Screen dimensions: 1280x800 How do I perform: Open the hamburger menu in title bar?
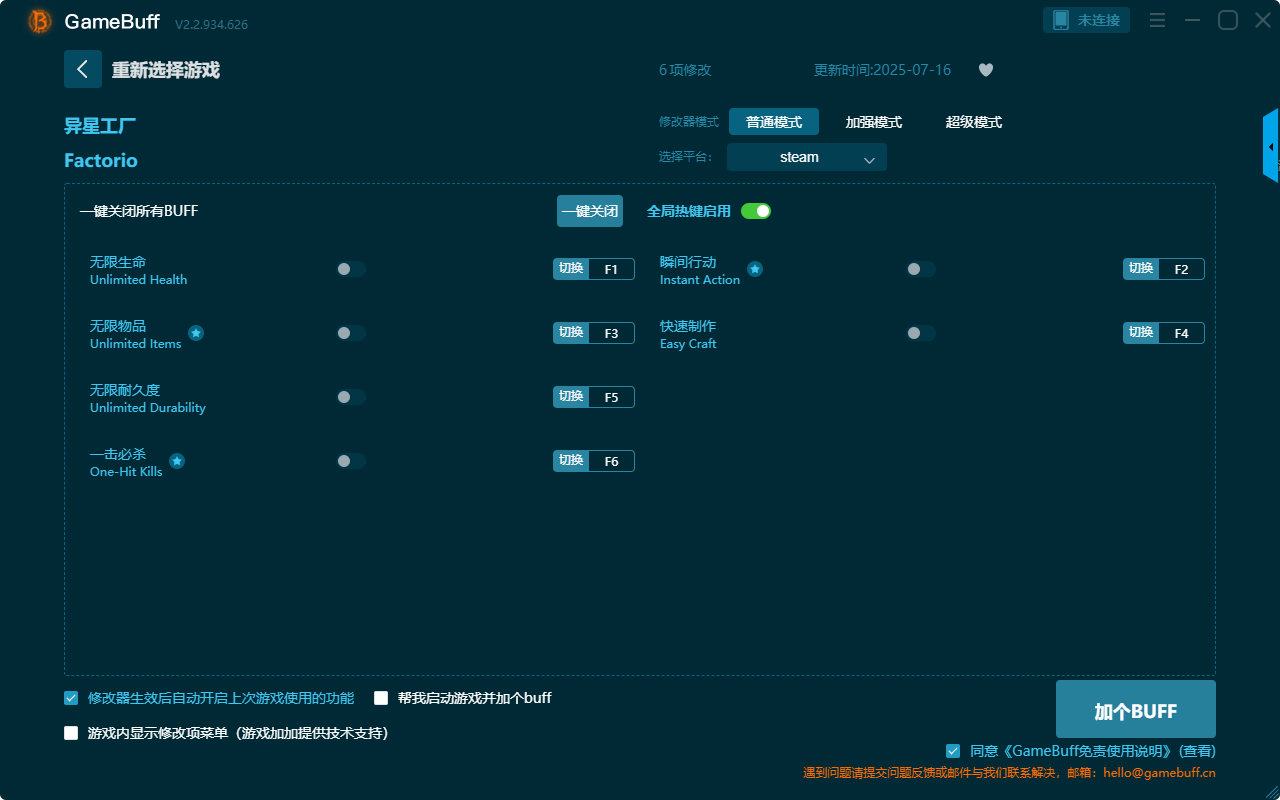[1157, 20]
